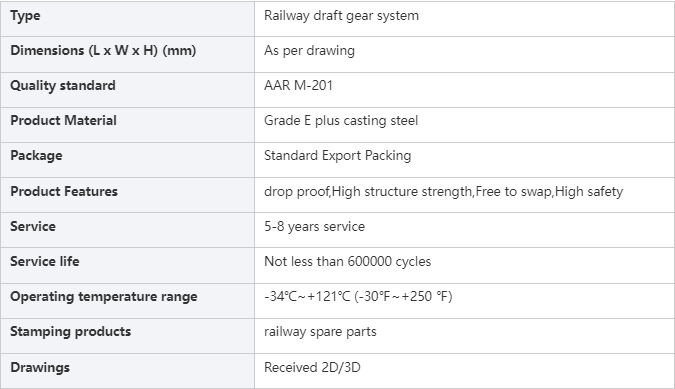
Task: Select Grade E plus casting steel text
Action: [341, 120]
